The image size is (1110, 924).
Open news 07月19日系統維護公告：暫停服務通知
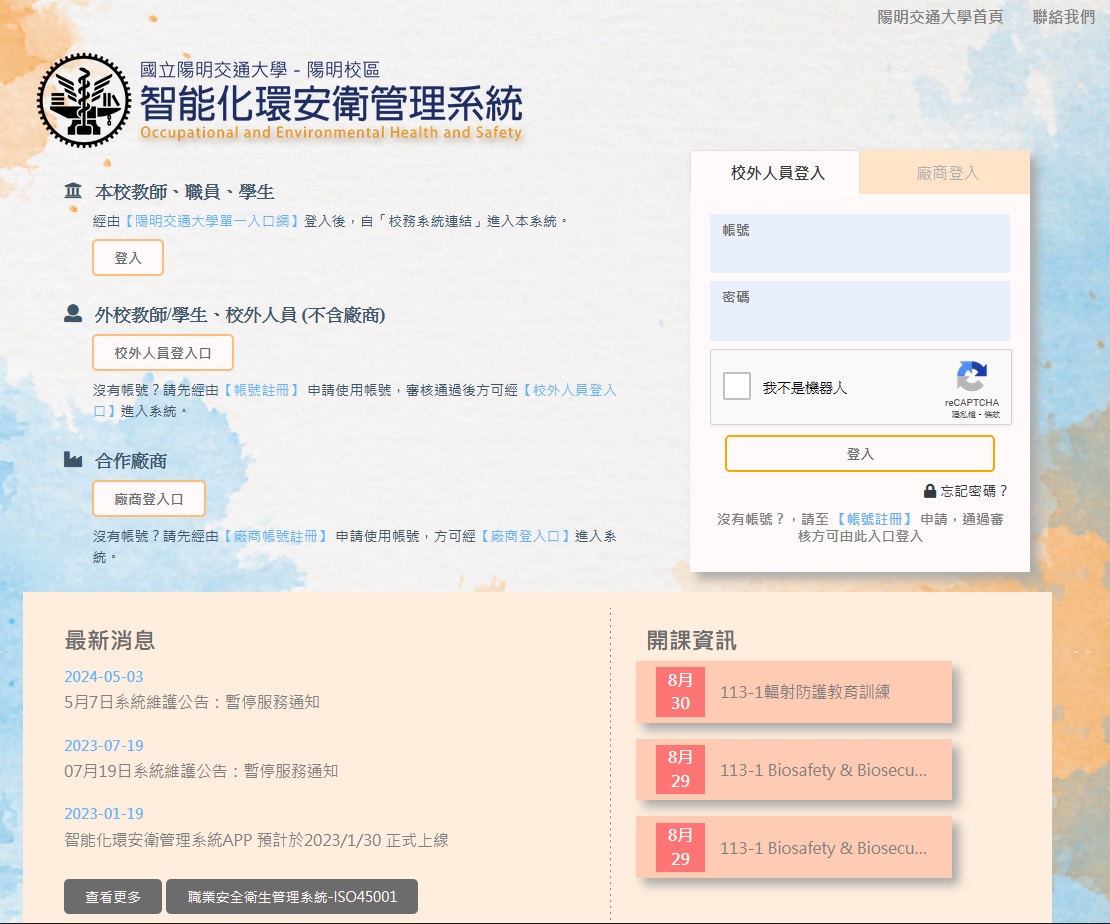(x=201, y=770)
